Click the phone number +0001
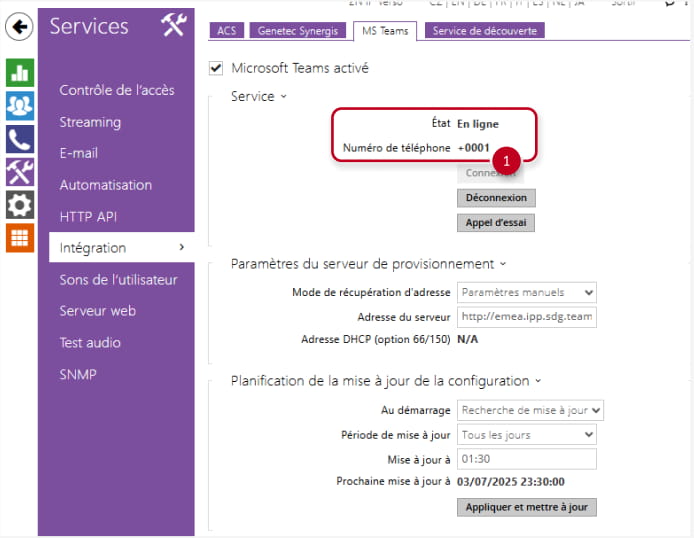The height and width of the screenshot is (538, 694). click(x=473, y=148)
